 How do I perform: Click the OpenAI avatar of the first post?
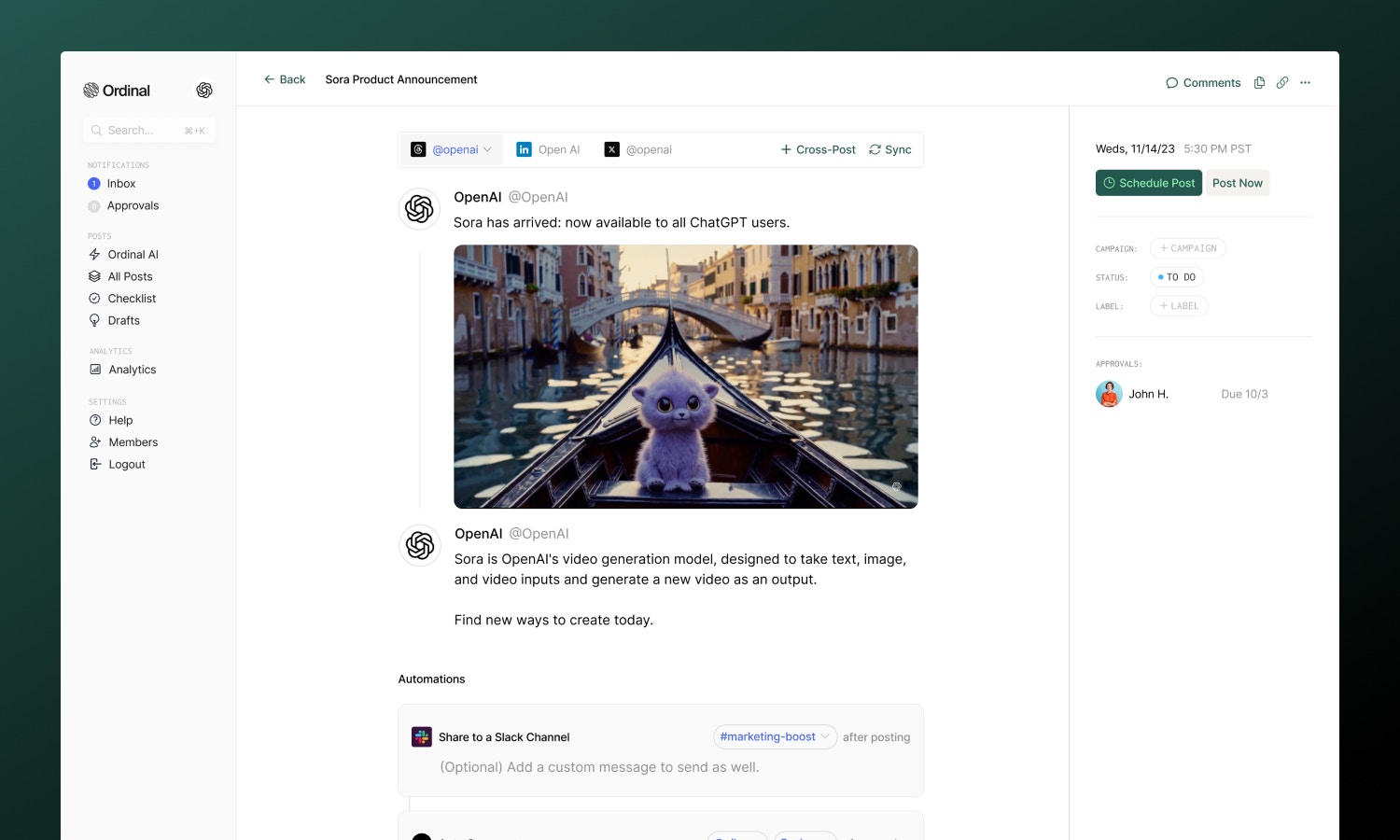[x=419, y=209]
